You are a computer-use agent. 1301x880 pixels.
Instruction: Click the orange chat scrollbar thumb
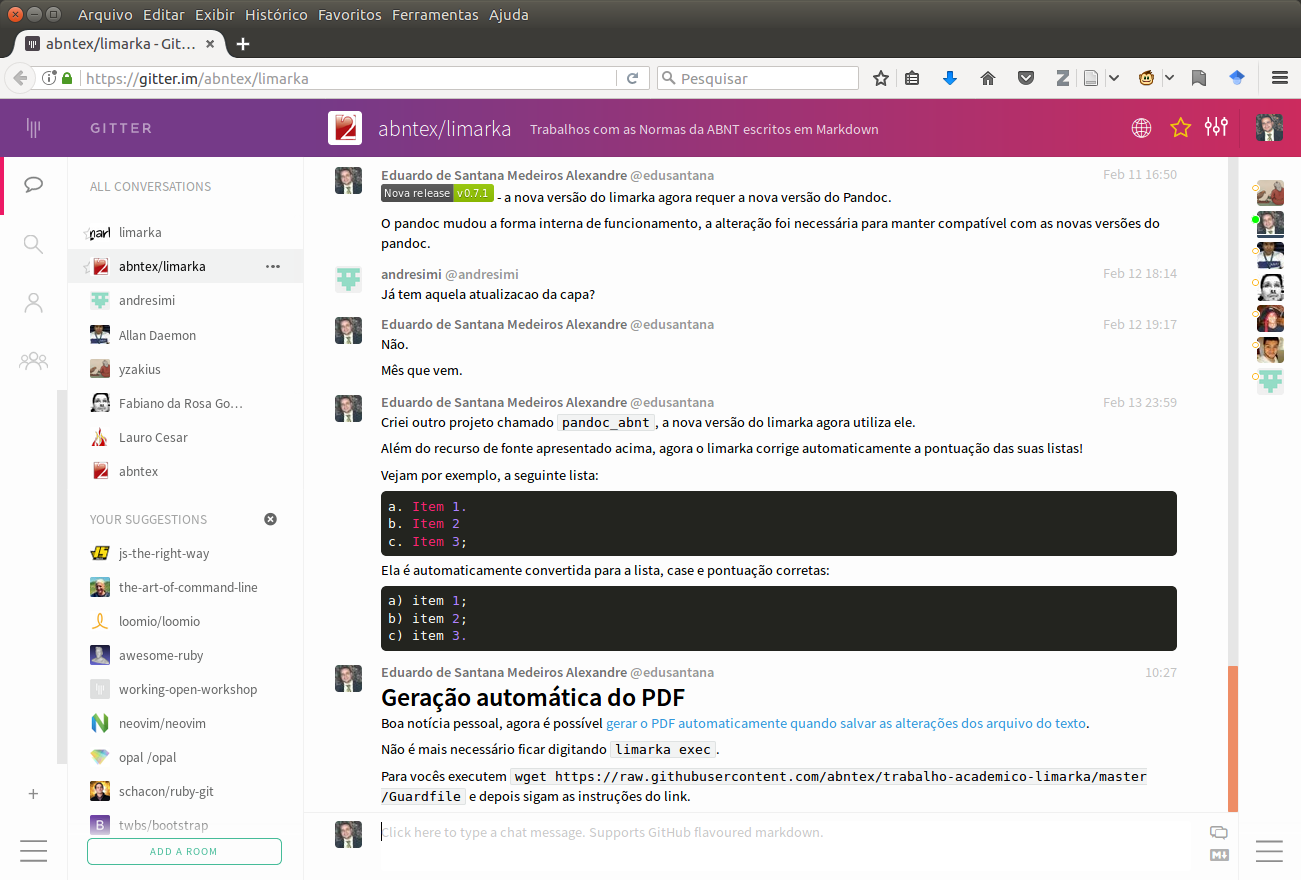coord(1233,739)
